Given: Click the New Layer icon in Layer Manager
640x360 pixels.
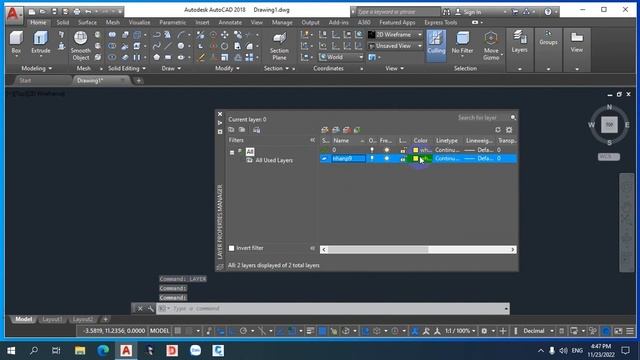Looking at the screenshot, I should (325, 130).
